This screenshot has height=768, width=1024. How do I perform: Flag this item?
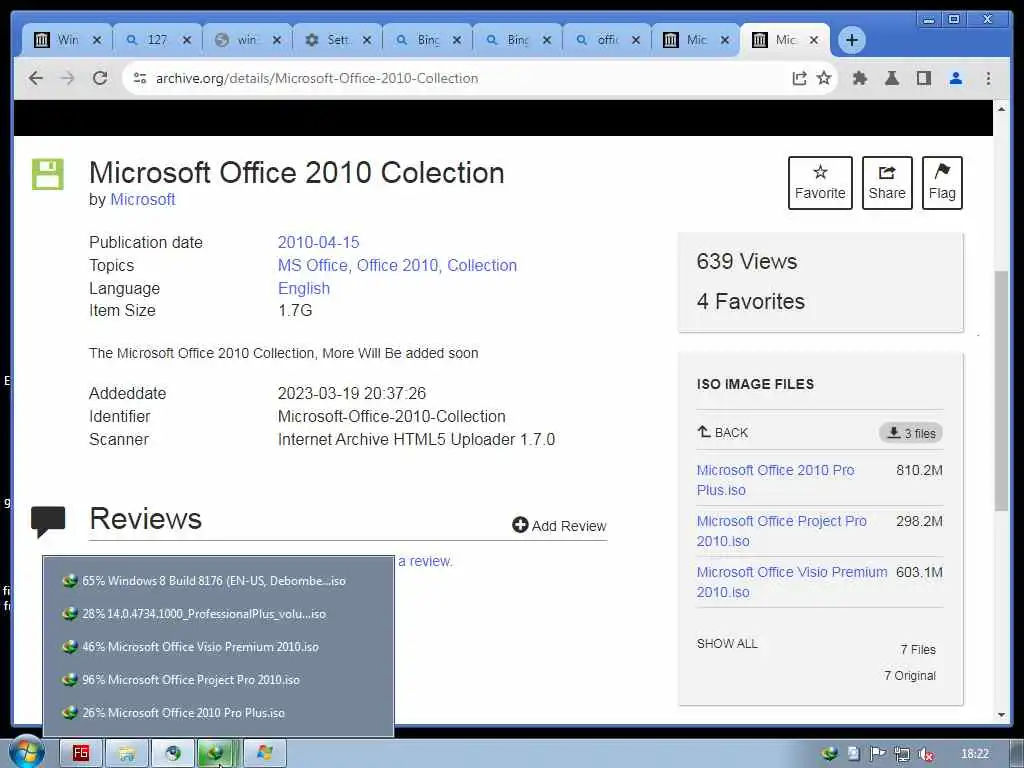click(x=942, y=183)
